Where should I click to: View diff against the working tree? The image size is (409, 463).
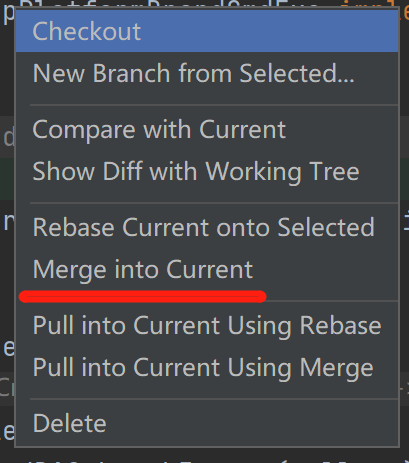[207, 171]
